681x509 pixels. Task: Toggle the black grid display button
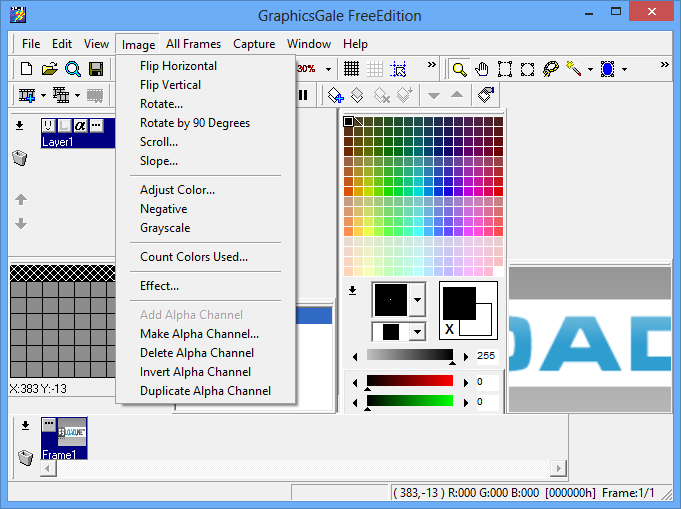pyautogui.click(x=352, y=69)
